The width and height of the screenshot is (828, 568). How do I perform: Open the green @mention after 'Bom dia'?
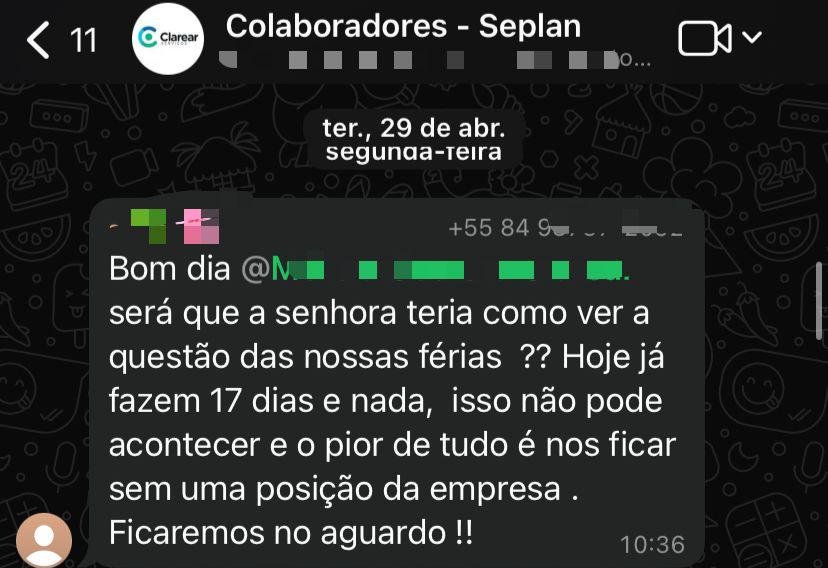click(435, 269)
